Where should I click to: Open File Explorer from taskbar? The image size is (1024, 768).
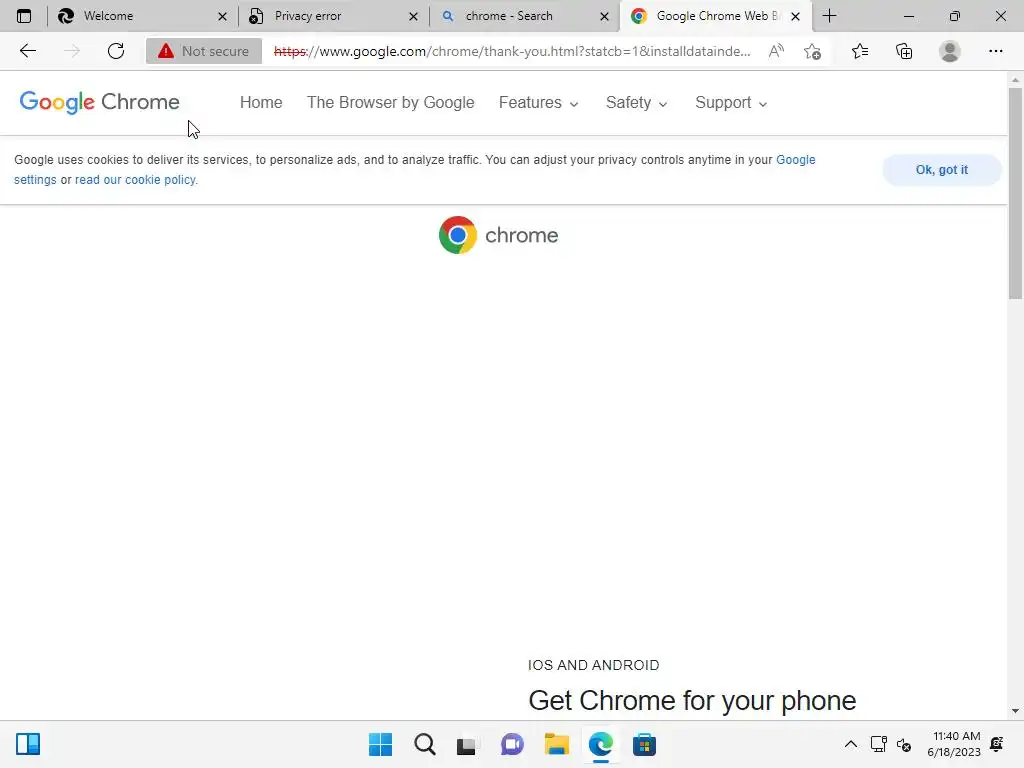556,744
